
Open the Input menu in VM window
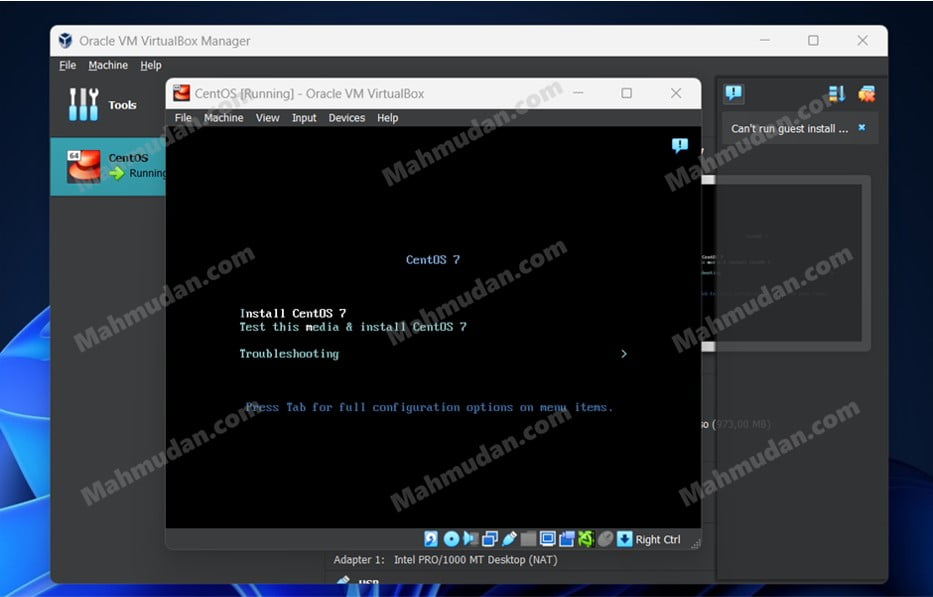click(x=304, y=118)
